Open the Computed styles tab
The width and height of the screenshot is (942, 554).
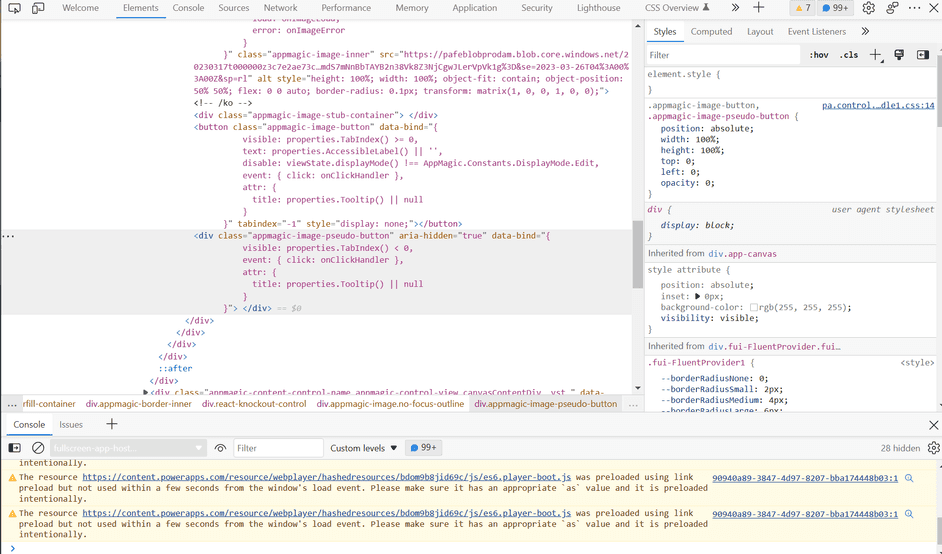coord(711,31)
